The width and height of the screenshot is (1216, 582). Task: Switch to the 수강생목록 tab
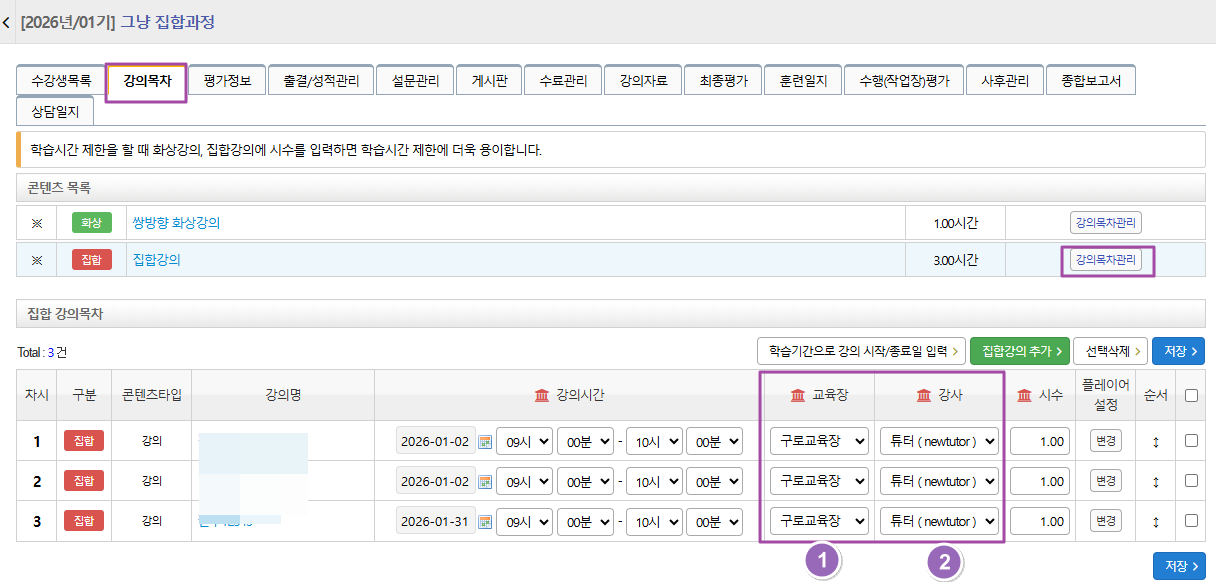[x=61, y=81]
